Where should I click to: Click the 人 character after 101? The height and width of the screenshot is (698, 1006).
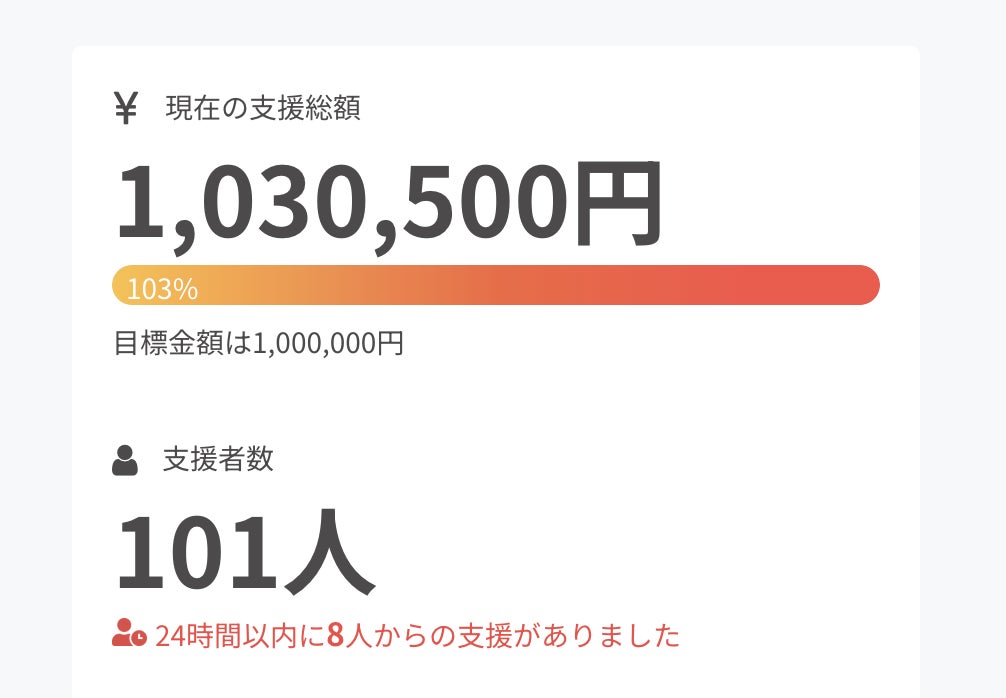pos(328,555)
